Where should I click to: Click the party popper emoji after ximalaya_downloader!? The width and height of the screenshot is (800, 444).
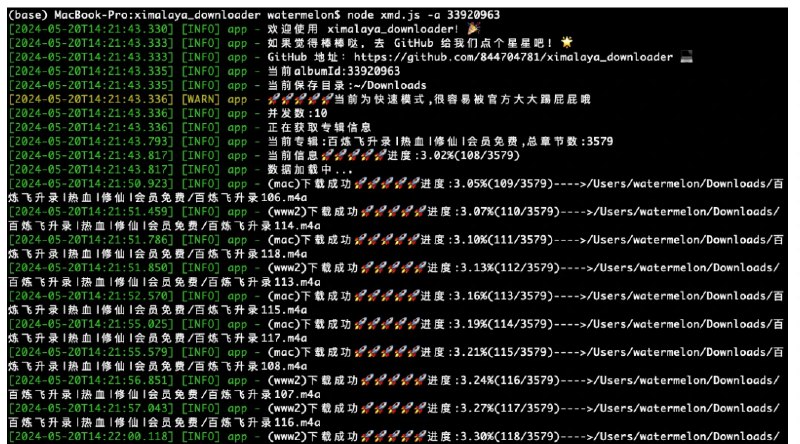[x=473, y=29]
